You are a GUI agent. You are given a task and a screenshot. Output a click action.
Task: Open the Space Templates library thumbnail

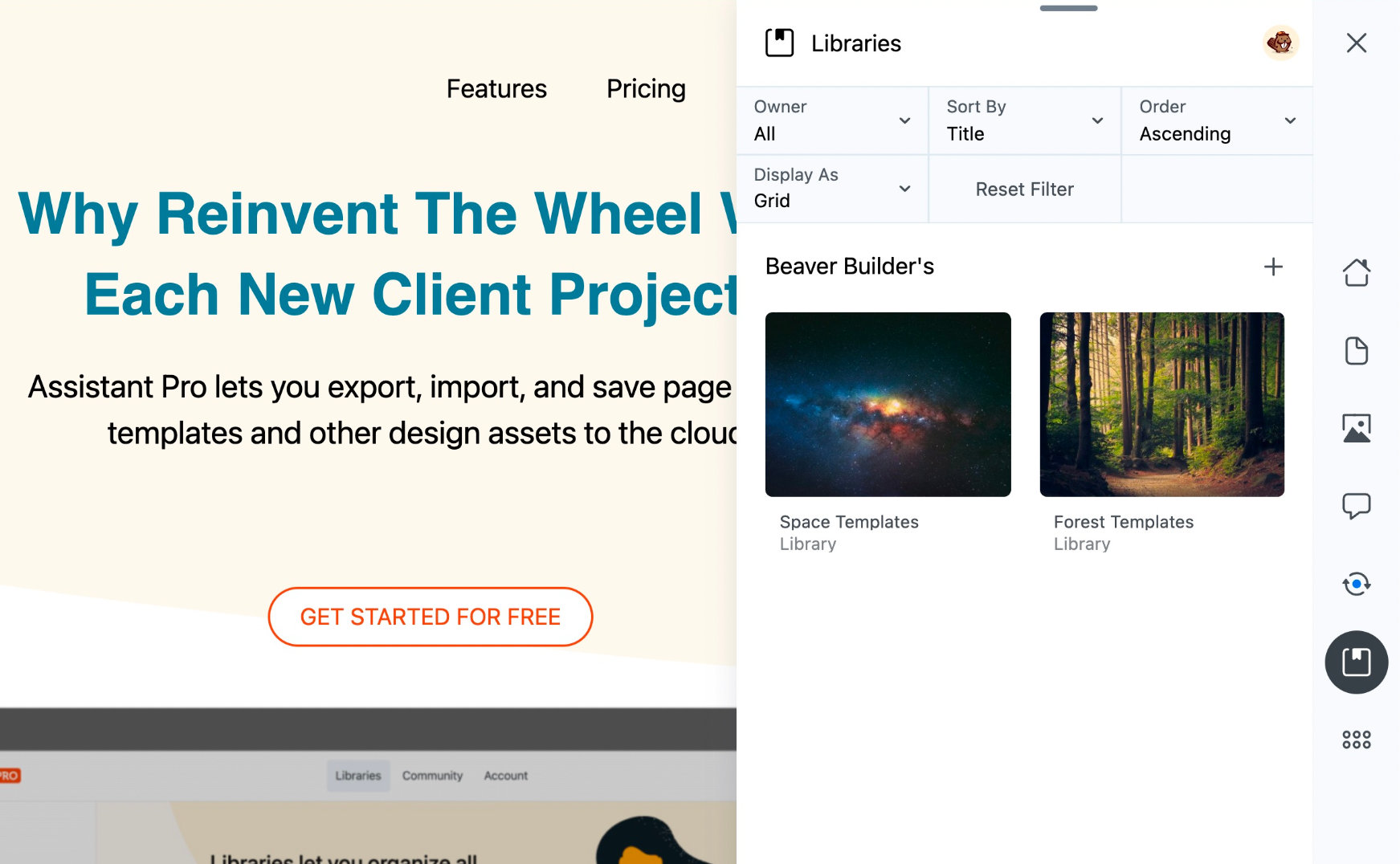click(888, 405)
